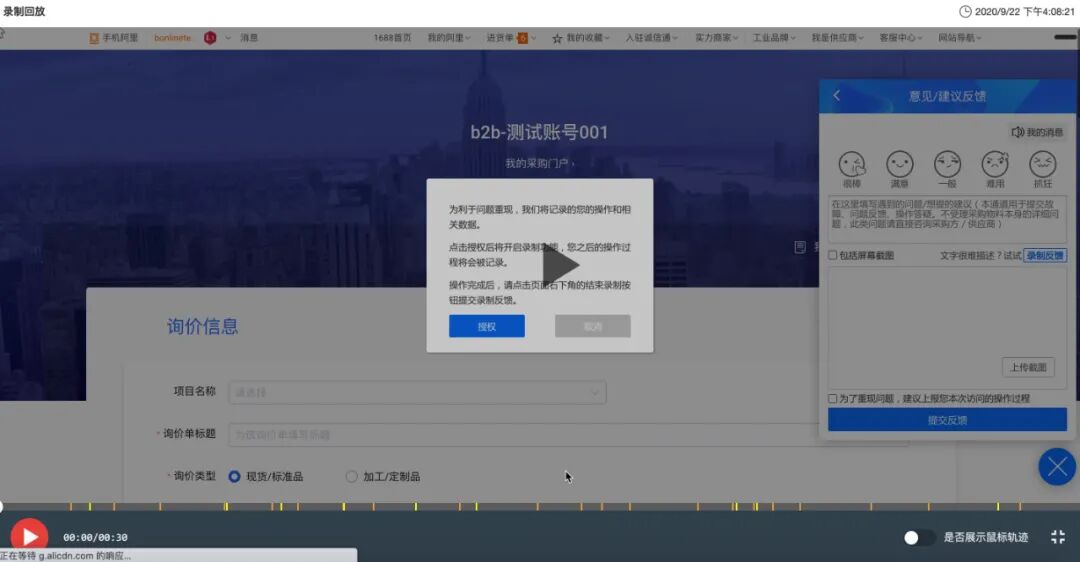Image resolution: width=1080 pixels, height=562 pixels.
Task: Select the 很棒 face rating
Action: click(x=852, y=169)
